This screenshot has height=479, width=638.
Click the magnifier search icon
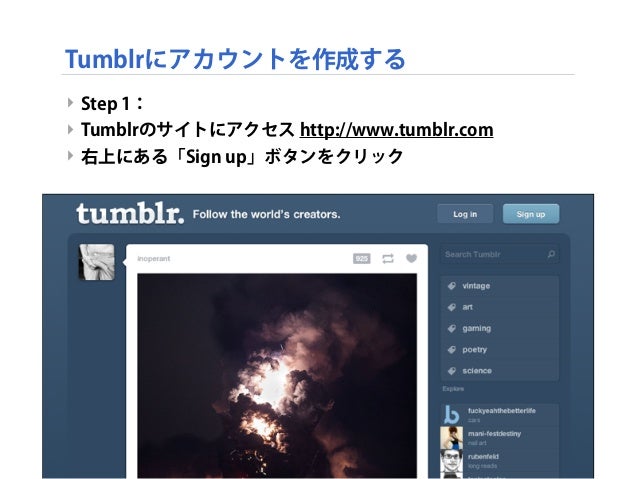(551, 254)
